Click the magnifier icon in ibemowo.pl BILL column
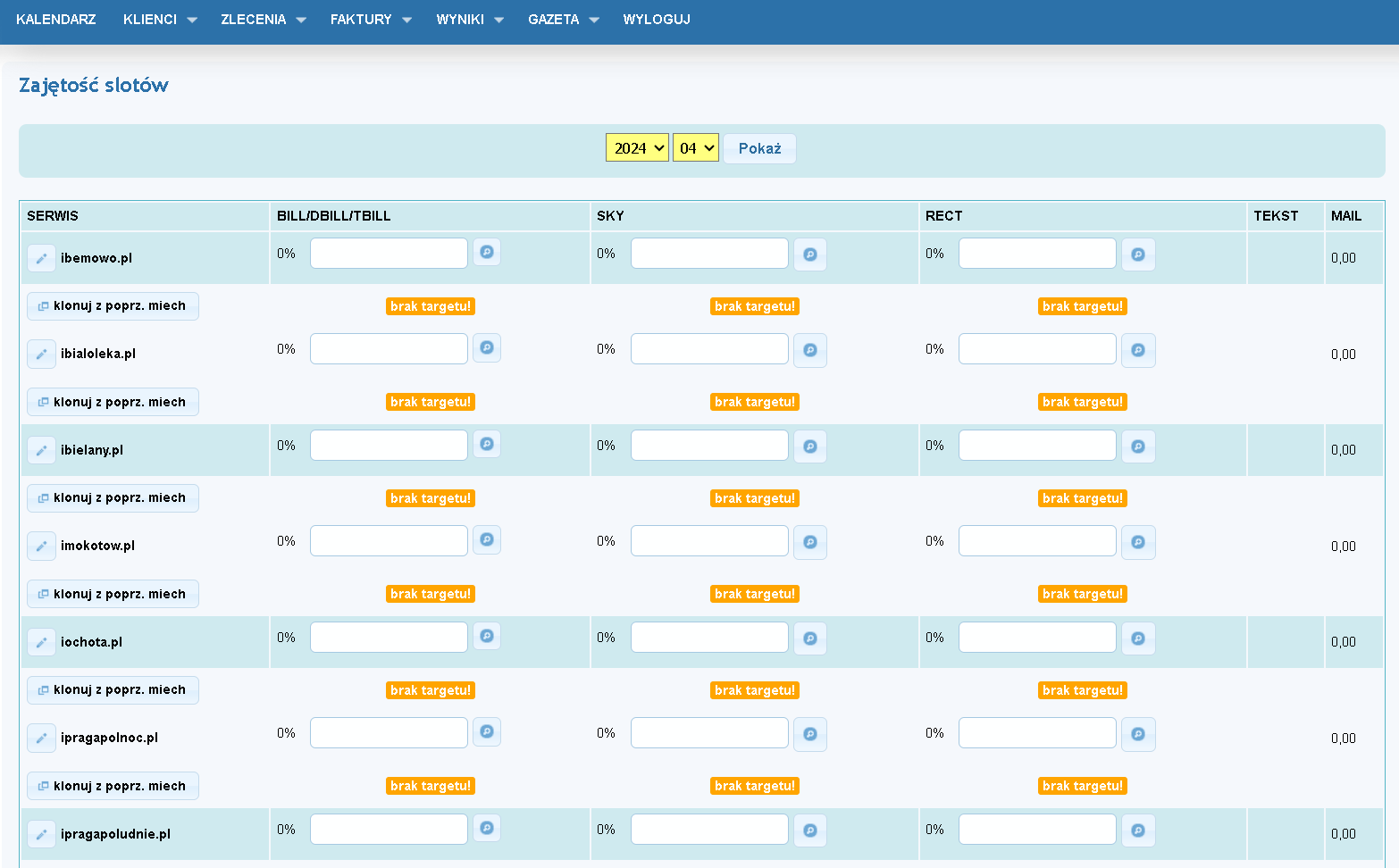 [486, 252]
